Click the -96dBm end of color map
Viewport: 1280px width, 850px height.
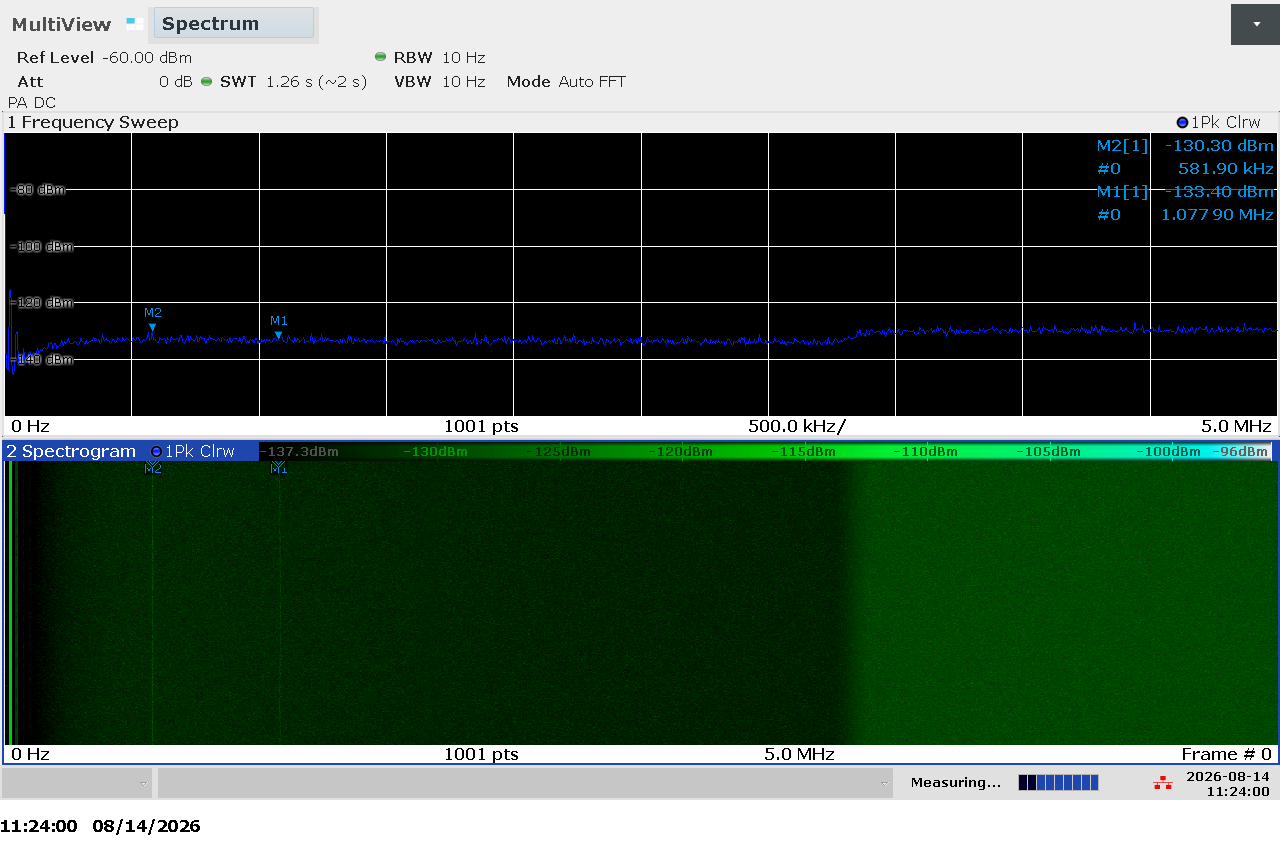click(x=1240, y=451)
